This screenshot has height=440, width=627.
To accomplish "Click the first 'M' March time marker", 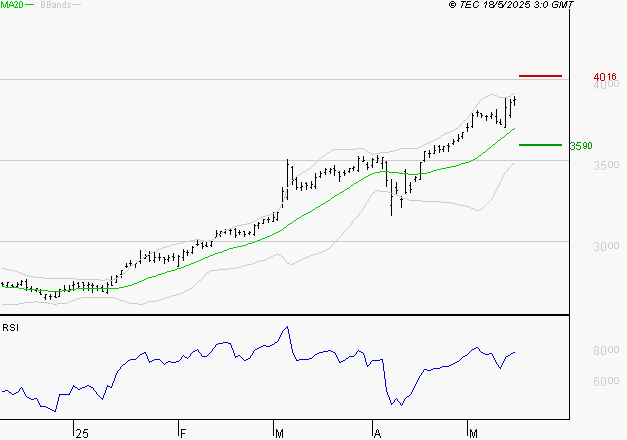I will tap(277, 433).
